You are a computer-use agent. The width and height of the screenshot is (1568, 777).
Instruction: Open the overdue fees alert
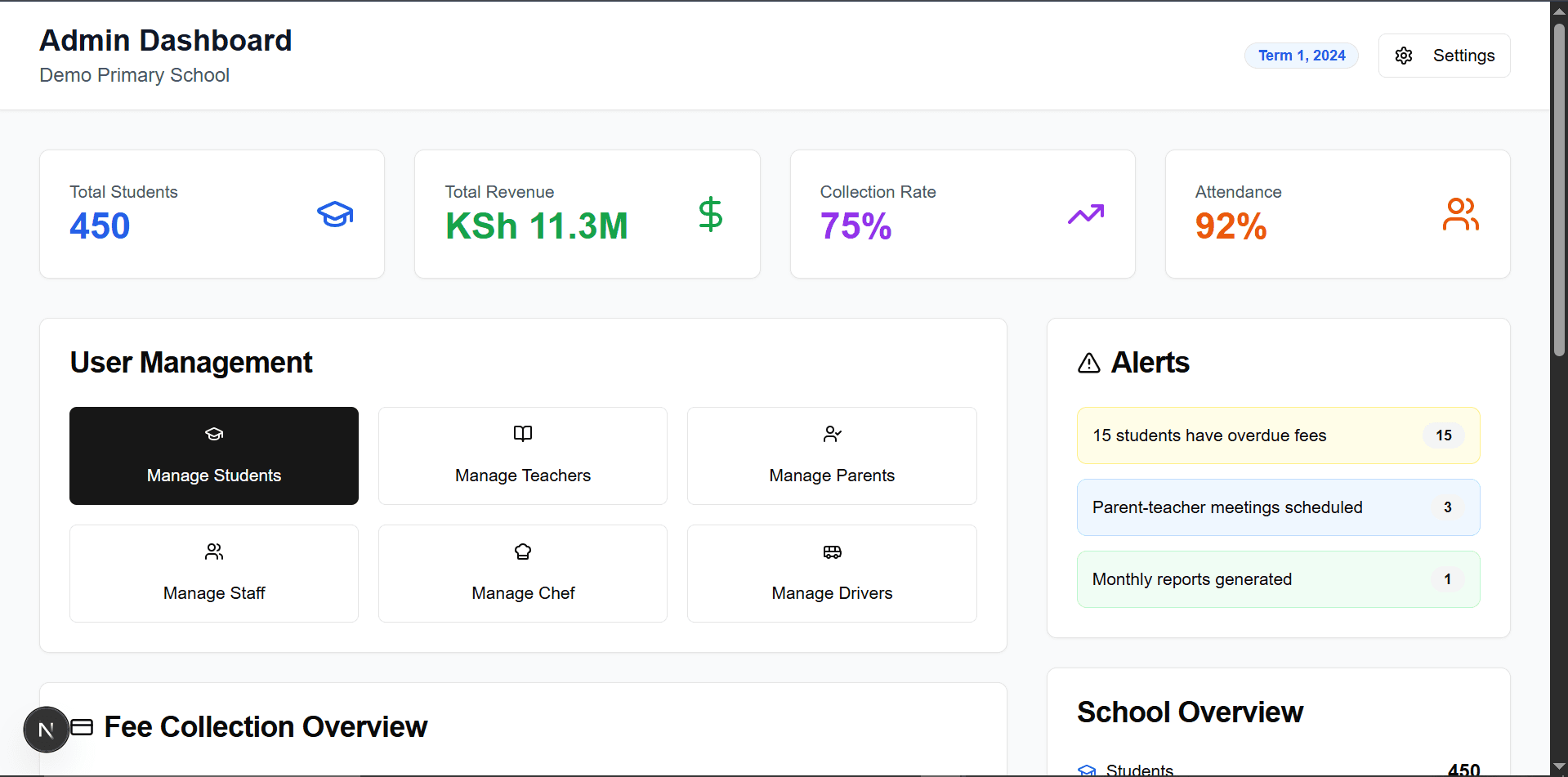1277,435
